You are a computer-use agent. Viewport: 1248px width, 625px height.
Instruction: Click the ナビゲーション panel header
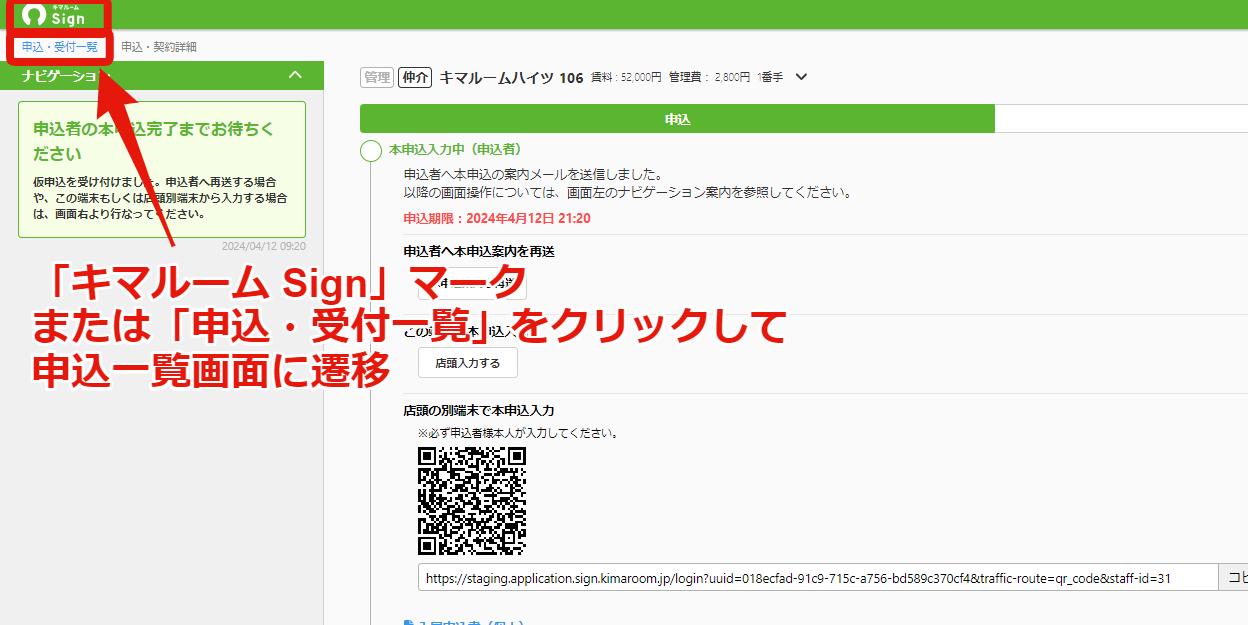[162, 75]
